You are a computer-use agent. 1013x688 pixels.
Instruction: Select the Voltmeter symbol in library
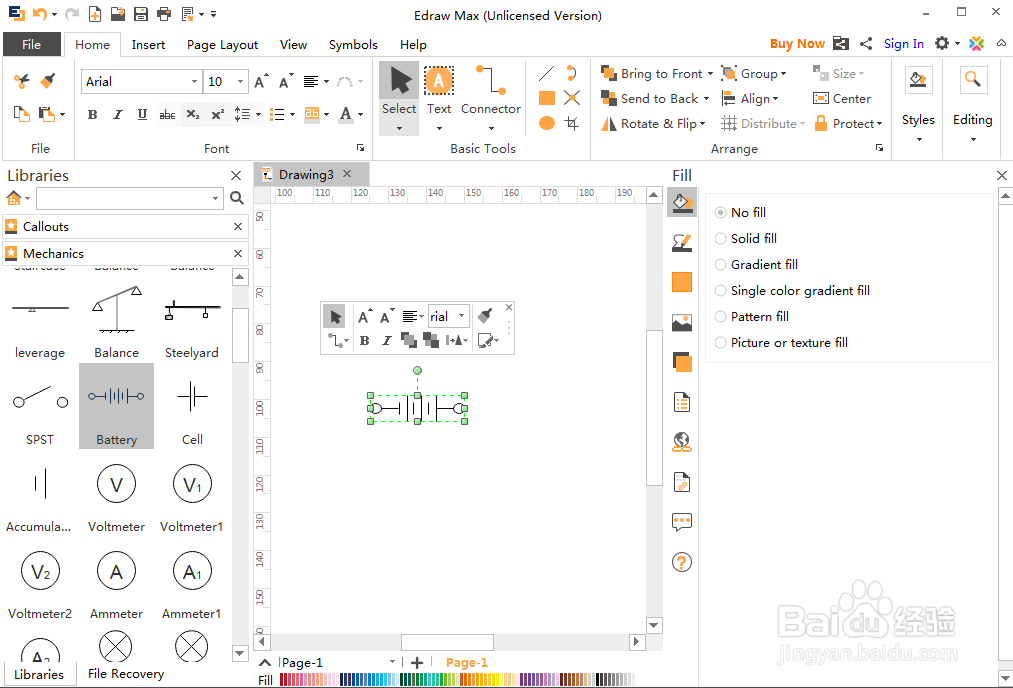tap(116, 499)
